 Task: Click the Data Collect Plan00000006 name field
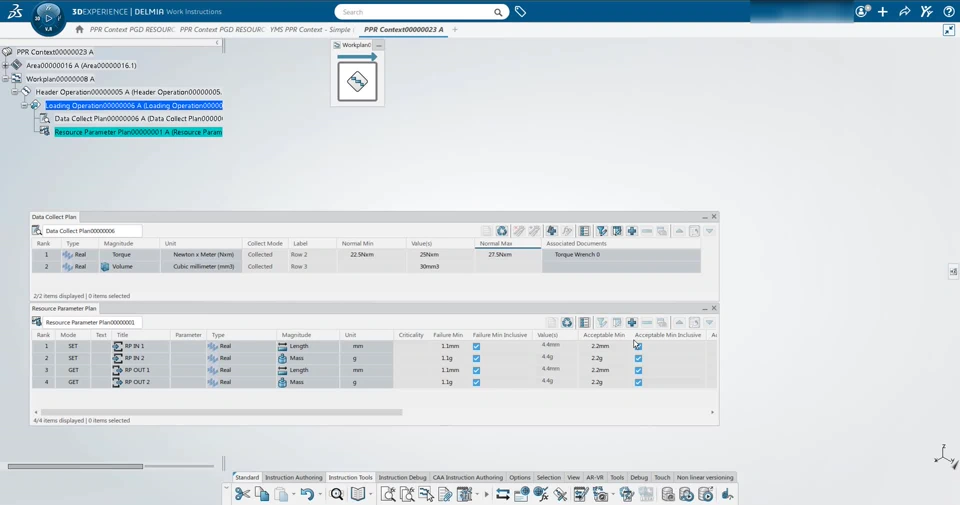point(92,231)
